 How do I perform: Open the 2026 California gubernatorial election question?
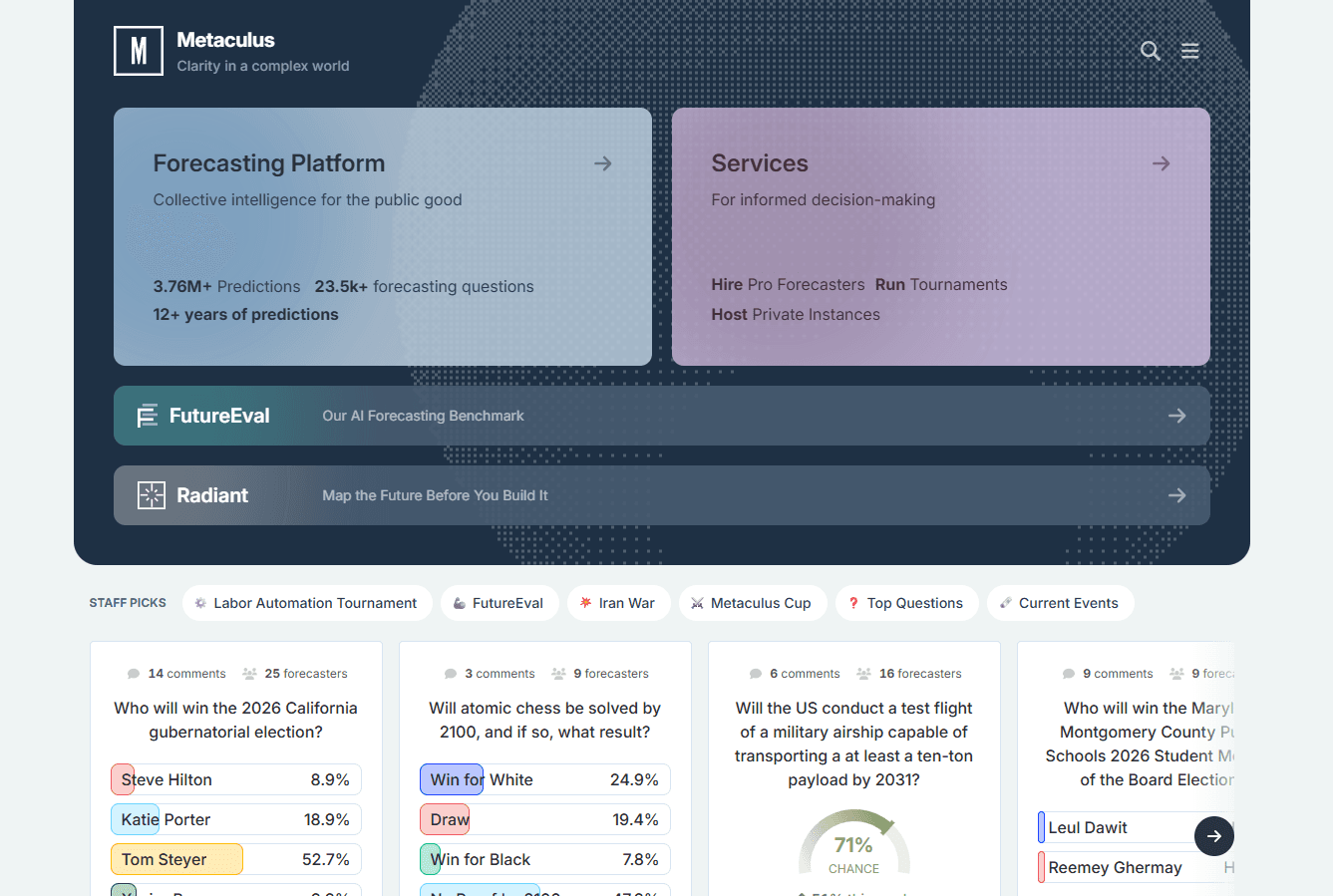coord(236,720)
